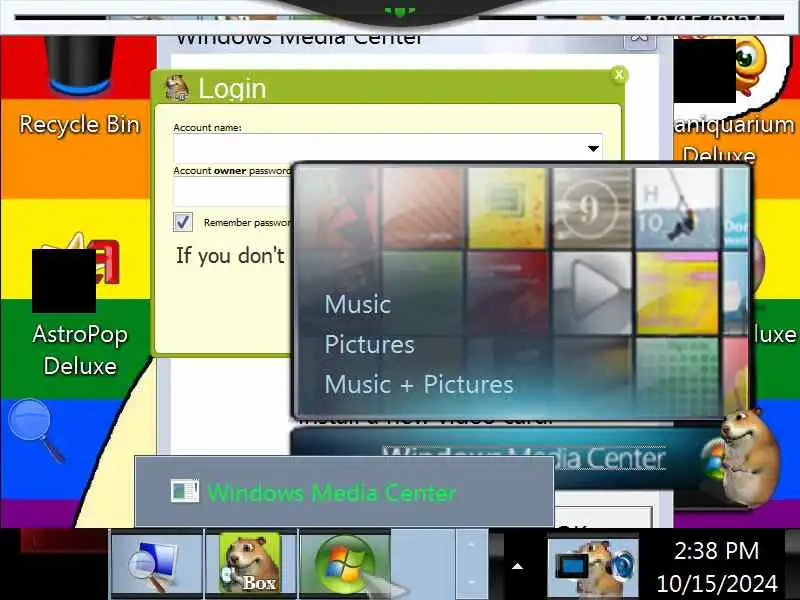The image size is (800, 600).
Task: Select Pictures in the jump list preview
Action: coord(369,344)
